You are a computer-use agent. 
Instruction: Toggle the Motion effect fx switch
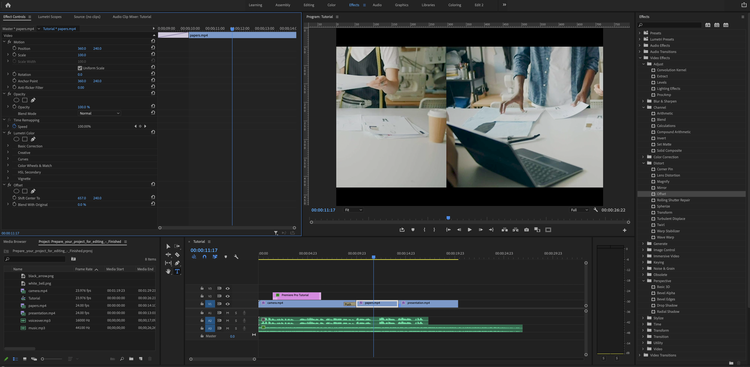pos(9,42)
